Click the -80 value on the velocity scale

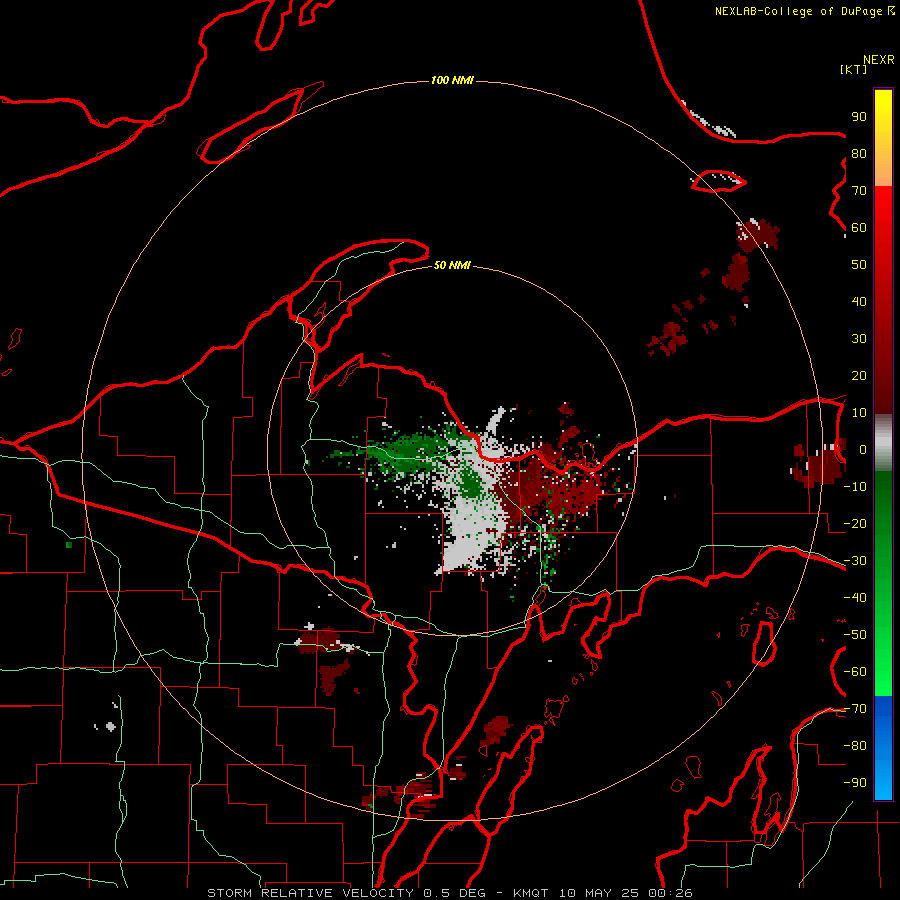[x=855, y=746]
